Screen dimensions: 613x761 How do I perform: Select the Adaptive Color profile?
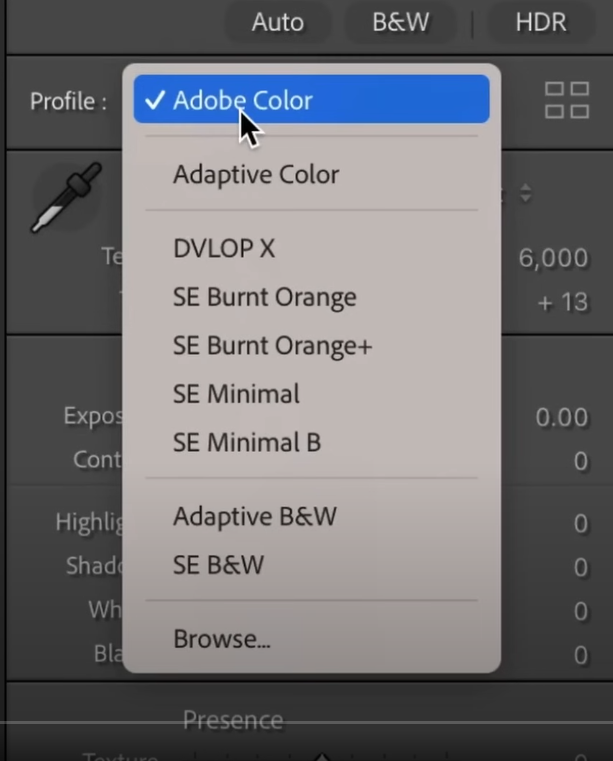(x=312, y=174)
